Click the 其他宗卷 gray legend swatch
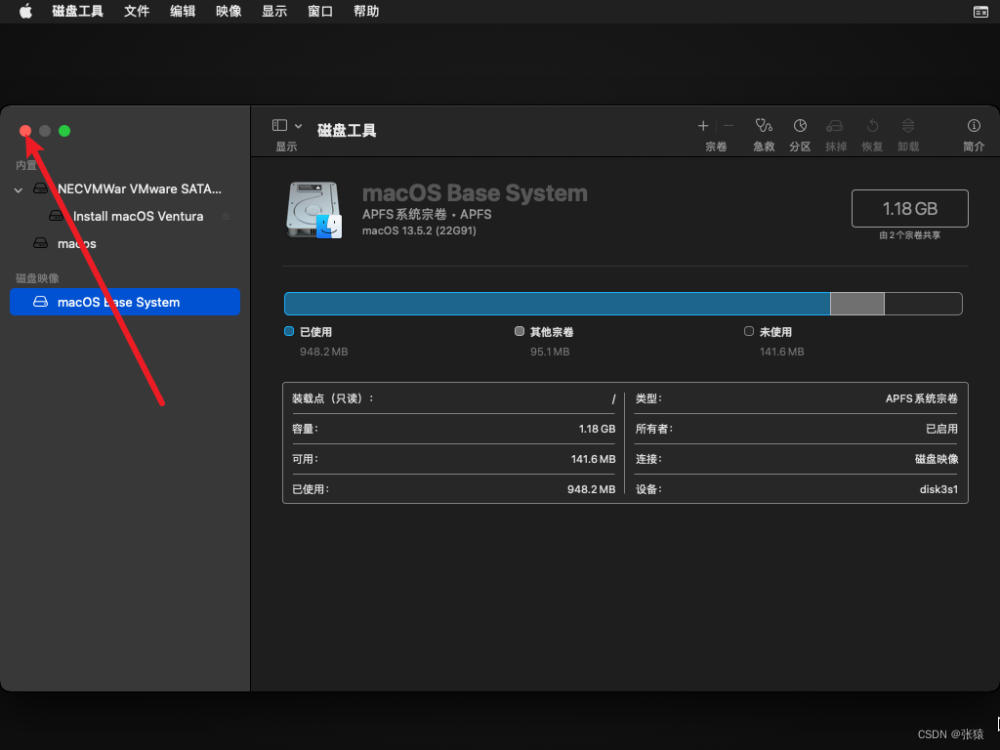 tap(519, 331)
